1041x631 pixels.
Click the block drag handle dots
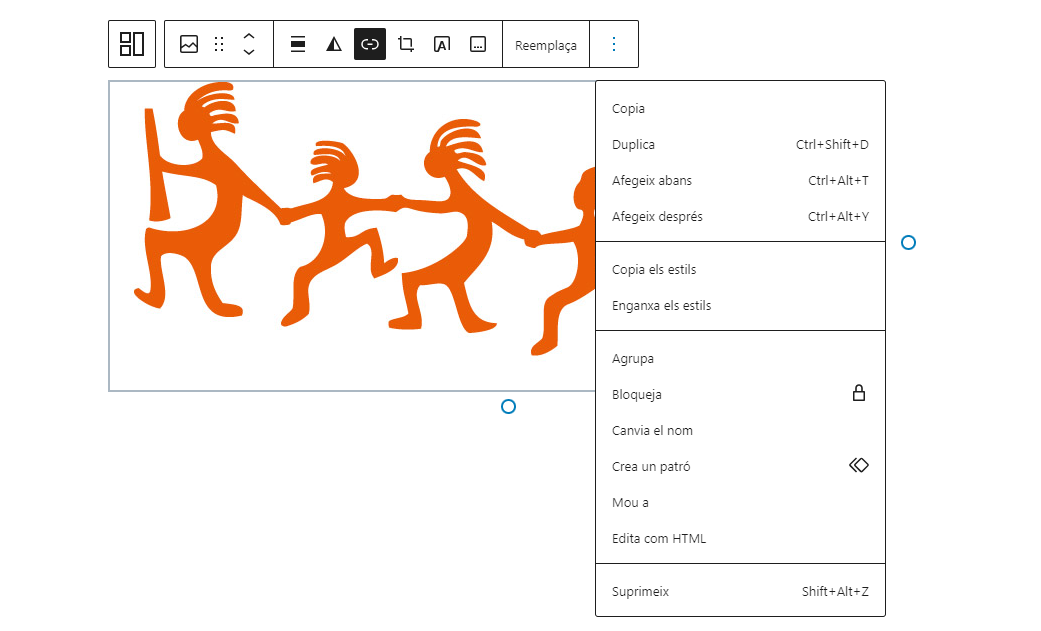[219, 44]
